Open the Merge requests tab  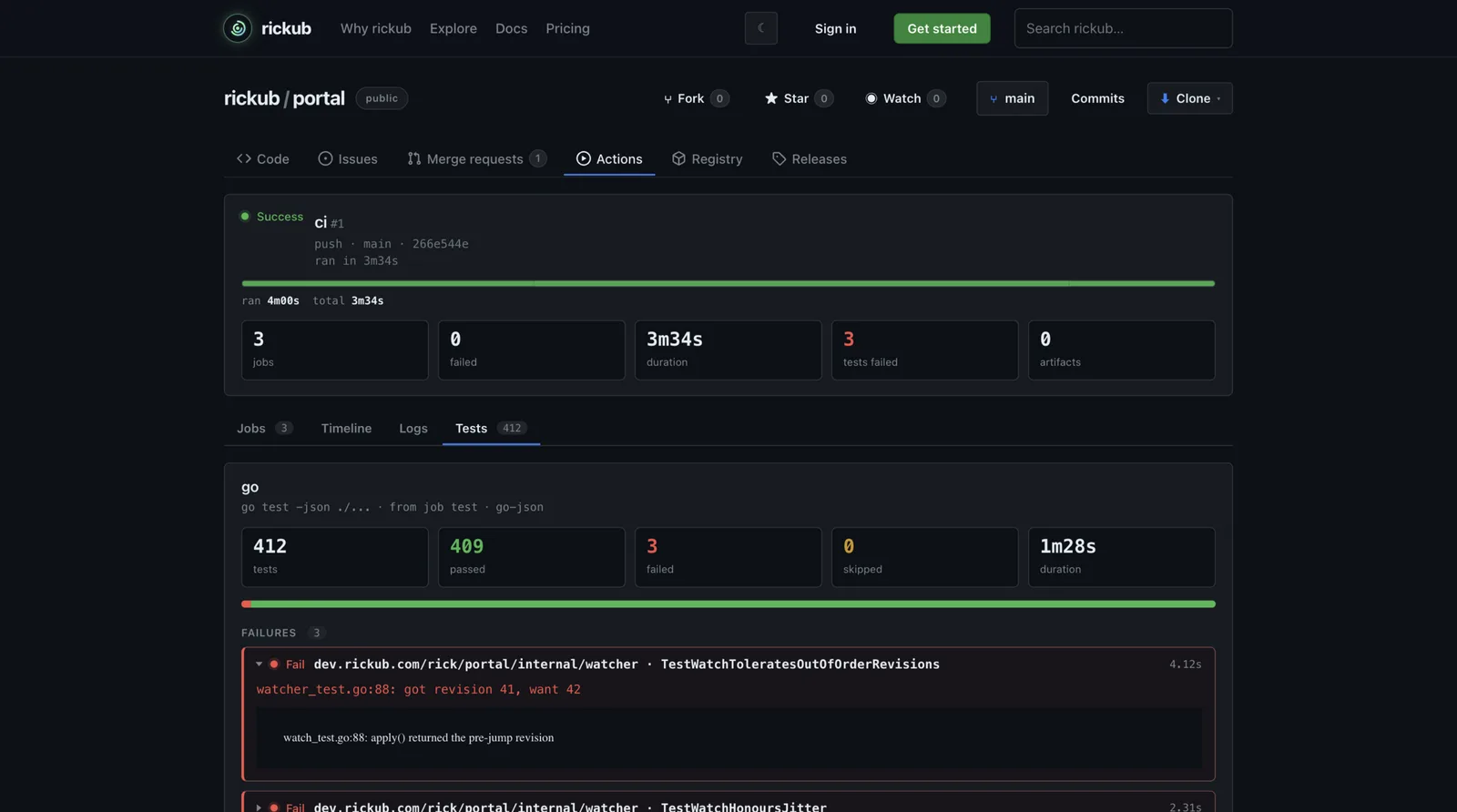[x=477, y=158]
